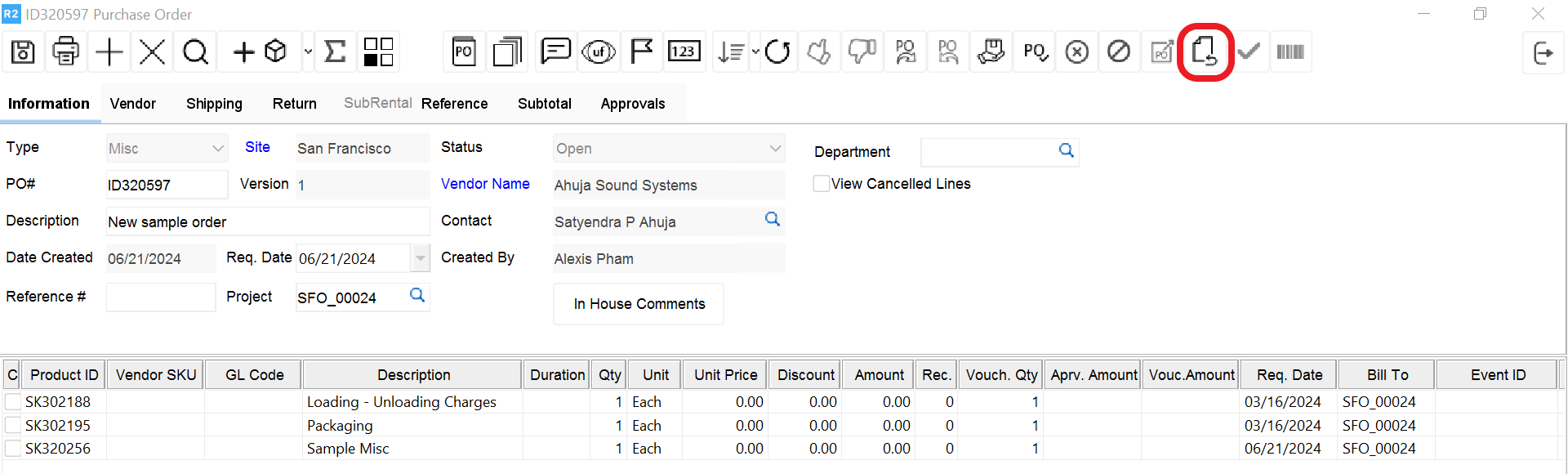Click the exit door icon
The width and height of the screenshot is (1568, 474).
tap(1543, 53)
